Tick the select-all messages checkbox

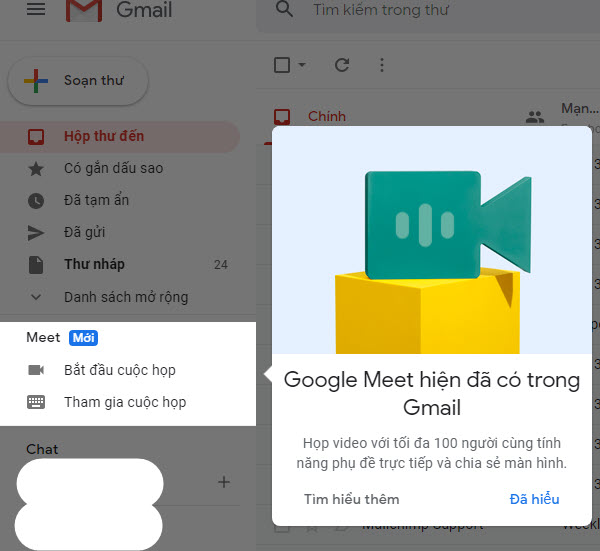click(x=282, y=65)
